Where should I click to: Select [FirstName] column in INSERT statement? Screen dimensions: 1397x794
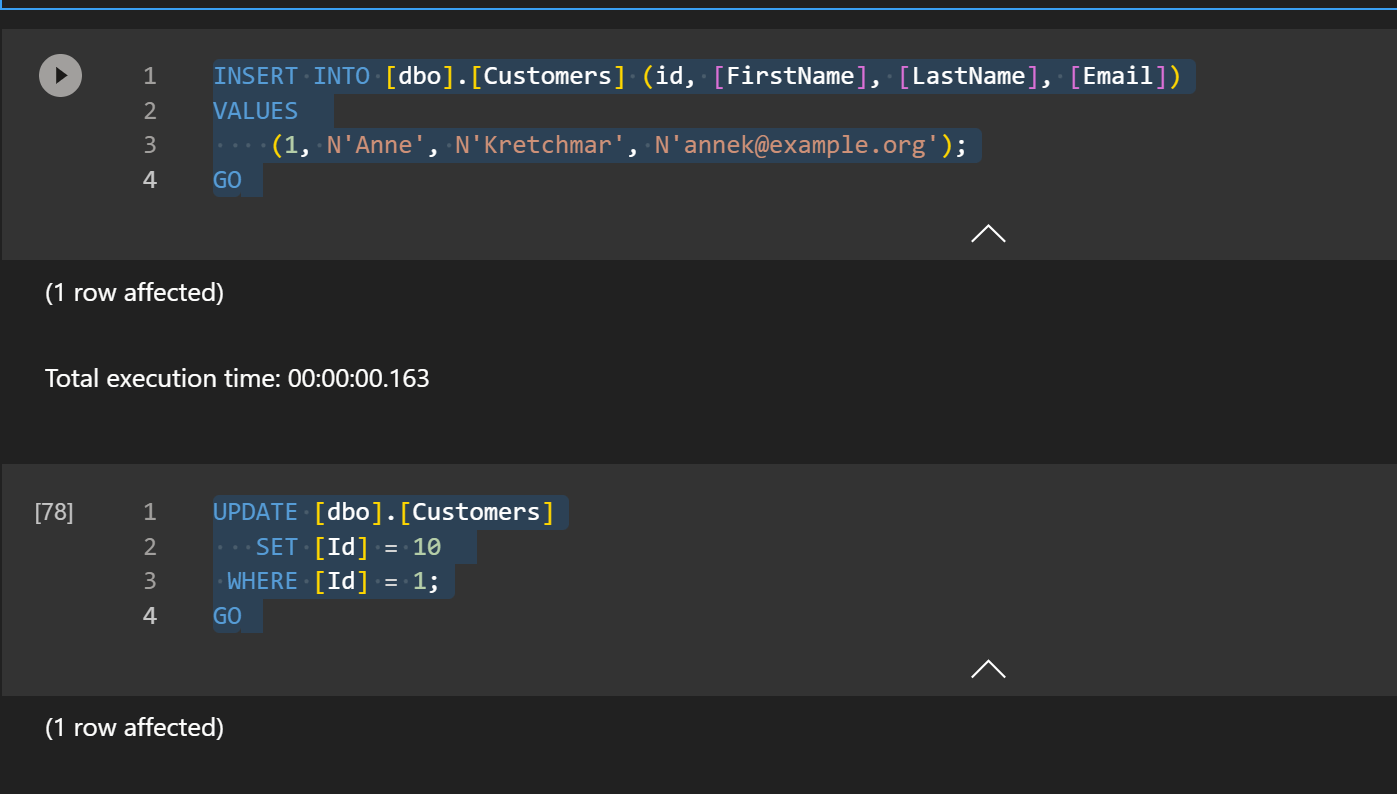click(x=791, y=76)
